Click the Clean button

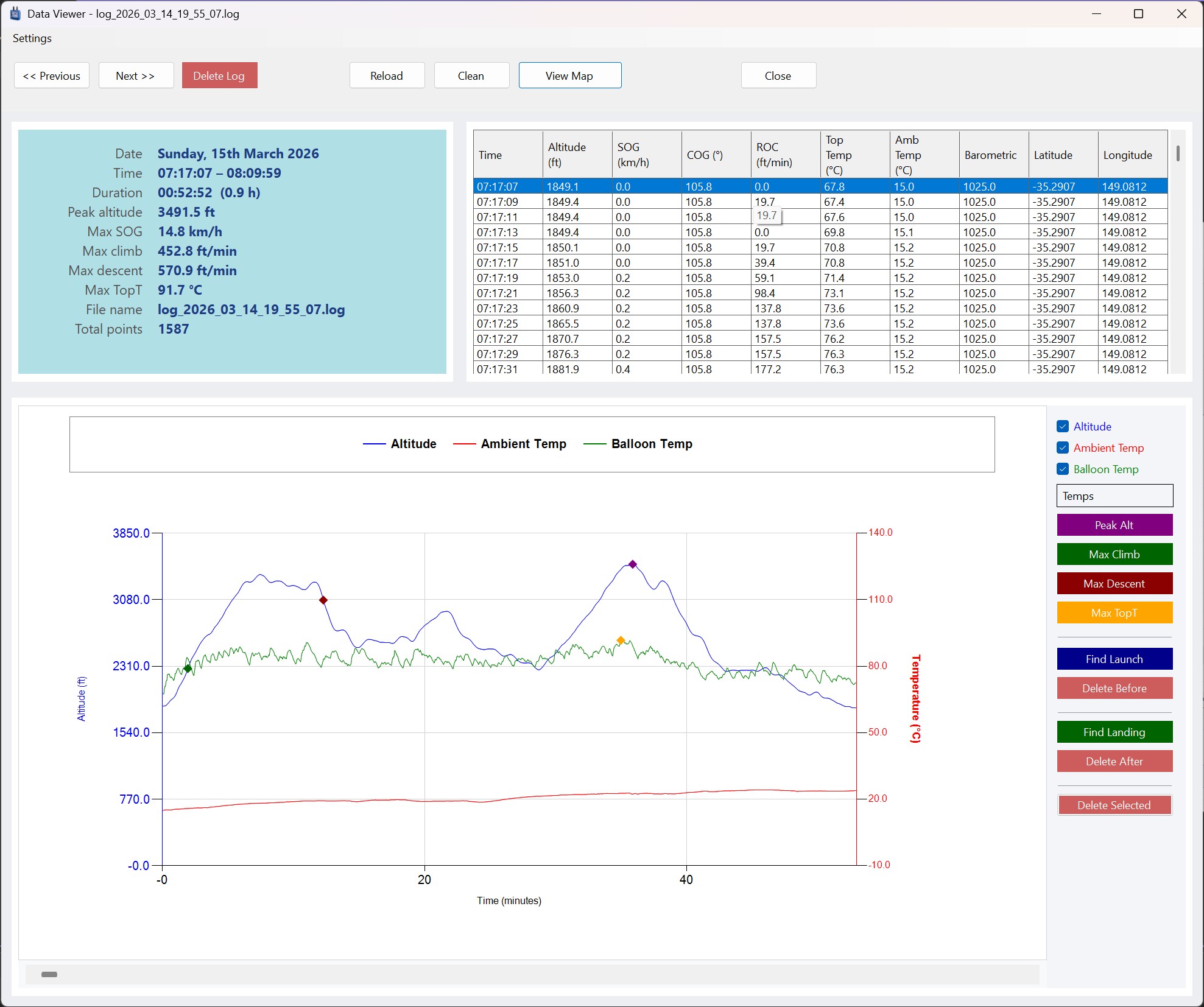pos(471,75)
